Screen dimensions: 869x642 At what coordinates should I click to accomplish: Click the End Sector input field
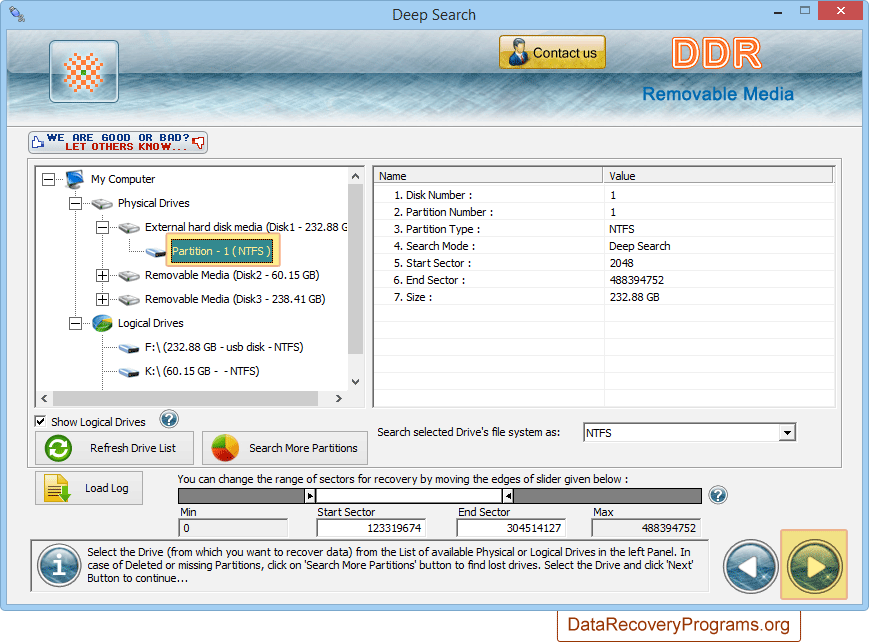click(x=511, y=528)
